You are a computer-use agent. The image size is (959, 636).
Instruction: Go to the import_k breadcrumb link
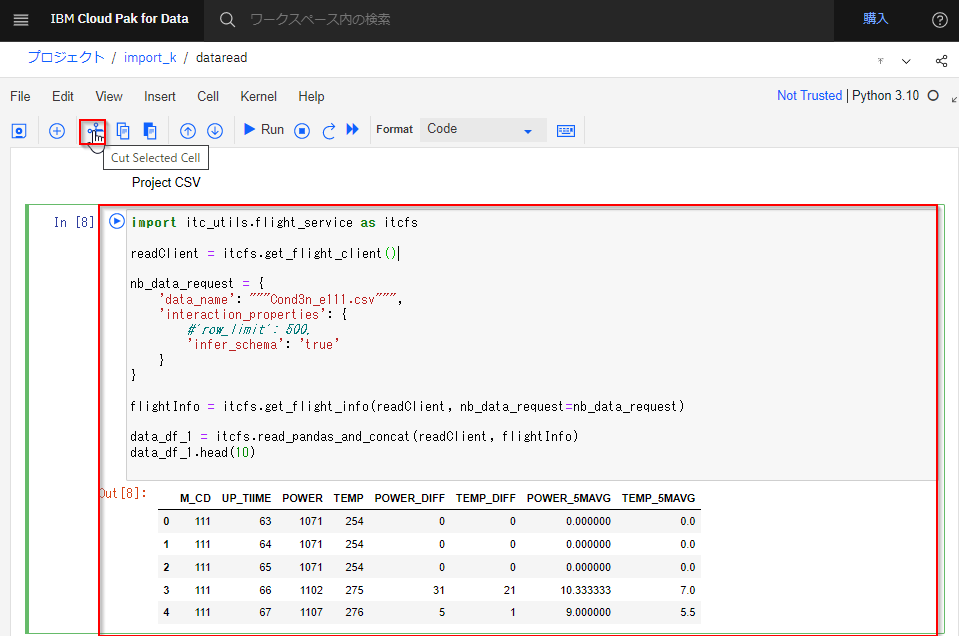(150, 57)
